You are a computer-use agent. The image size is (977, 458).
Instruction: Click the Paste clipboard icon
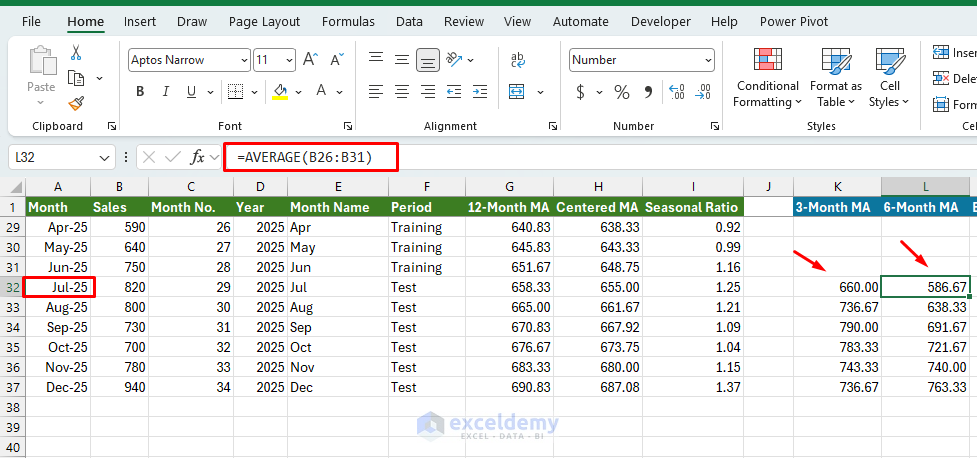click(x=41, y=60)
